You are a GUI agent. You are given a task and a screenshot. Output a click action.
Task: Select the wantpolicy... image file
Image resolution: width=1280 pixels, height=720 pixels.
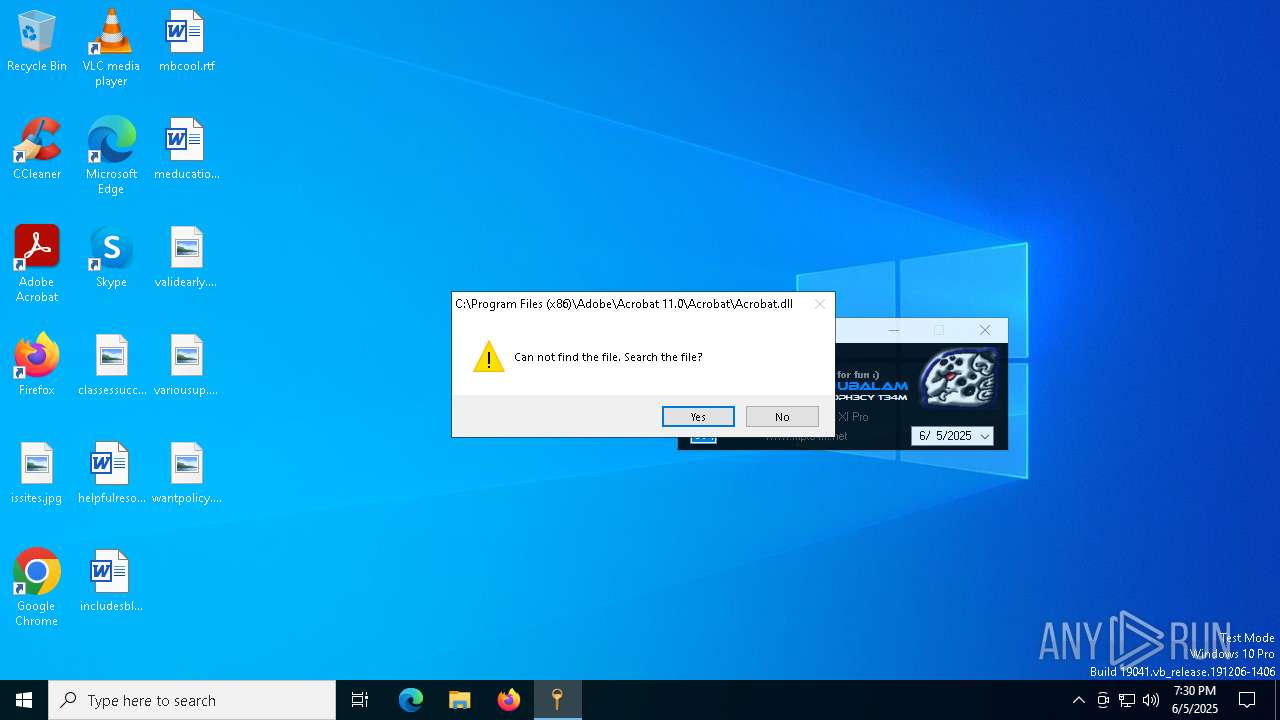tap(186, 474)
